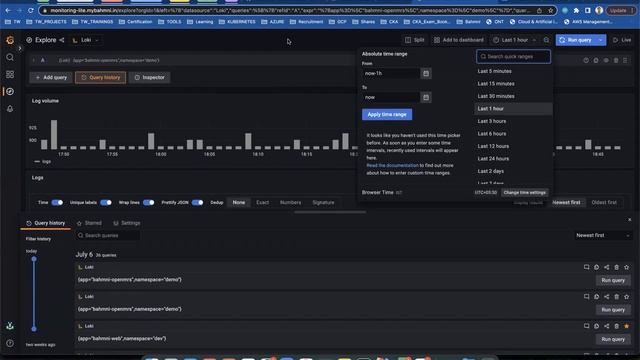Star the first bahmni-openmrs demo query

(627, 267)
